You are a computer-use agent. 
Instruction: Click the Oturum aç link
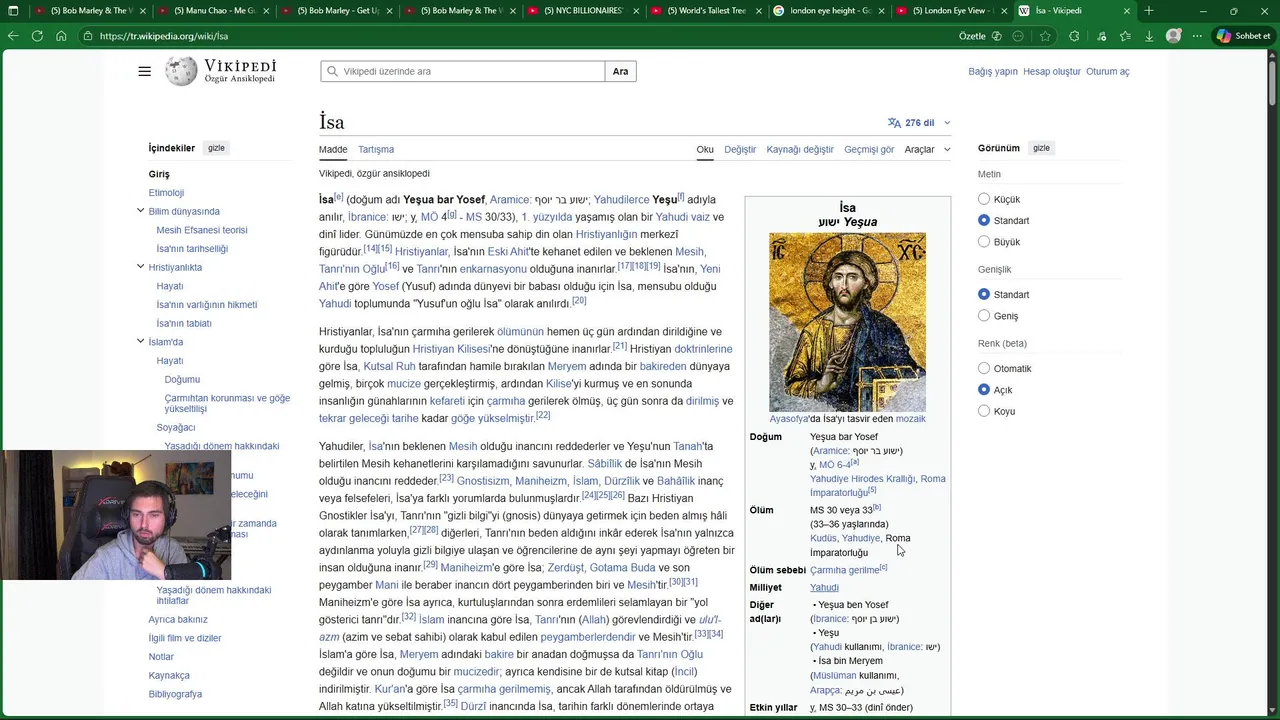(1108, 72)
